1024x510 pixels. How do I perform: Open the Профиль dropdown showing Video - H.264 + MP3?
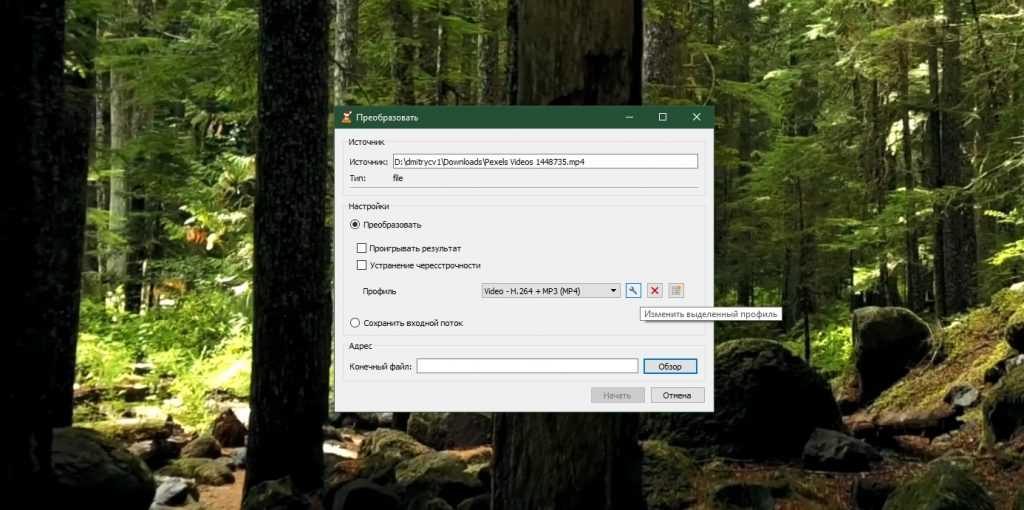pos(551,291)
